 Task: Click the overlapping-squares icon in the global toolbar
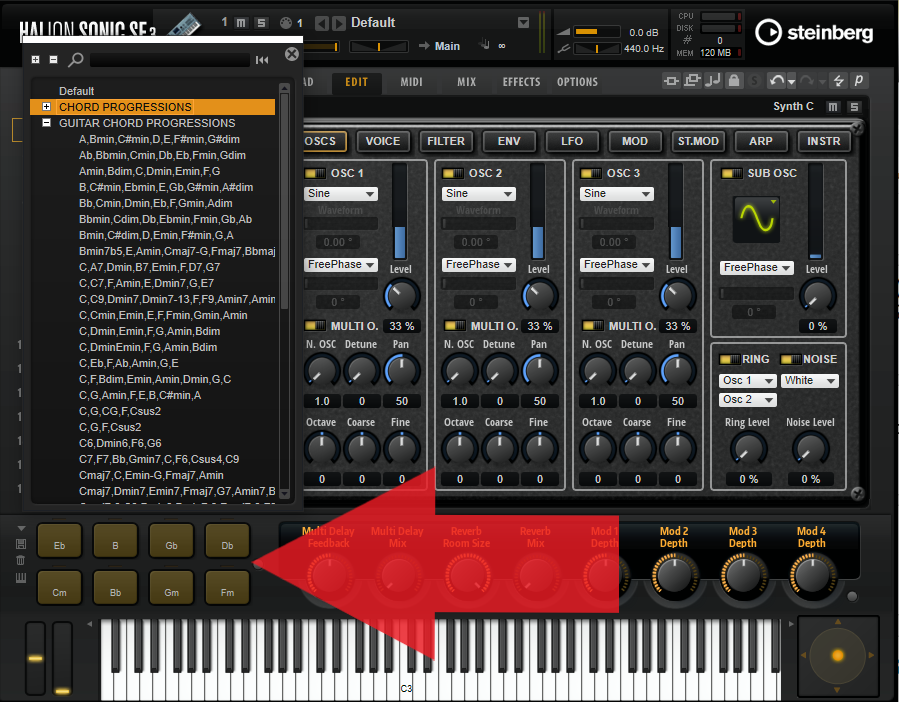click(692, 81)
